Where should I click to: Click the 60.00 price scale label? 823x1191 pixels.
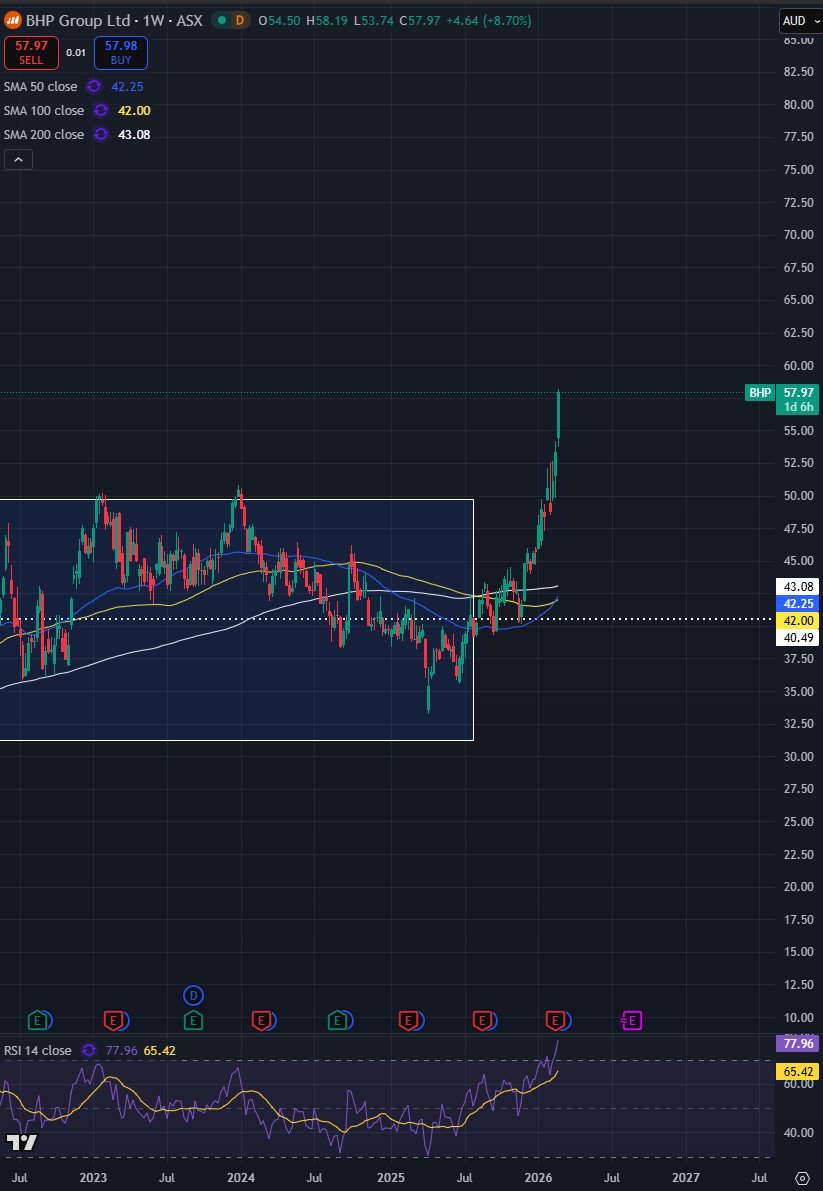pyautogui.click(x=799, y=365)
